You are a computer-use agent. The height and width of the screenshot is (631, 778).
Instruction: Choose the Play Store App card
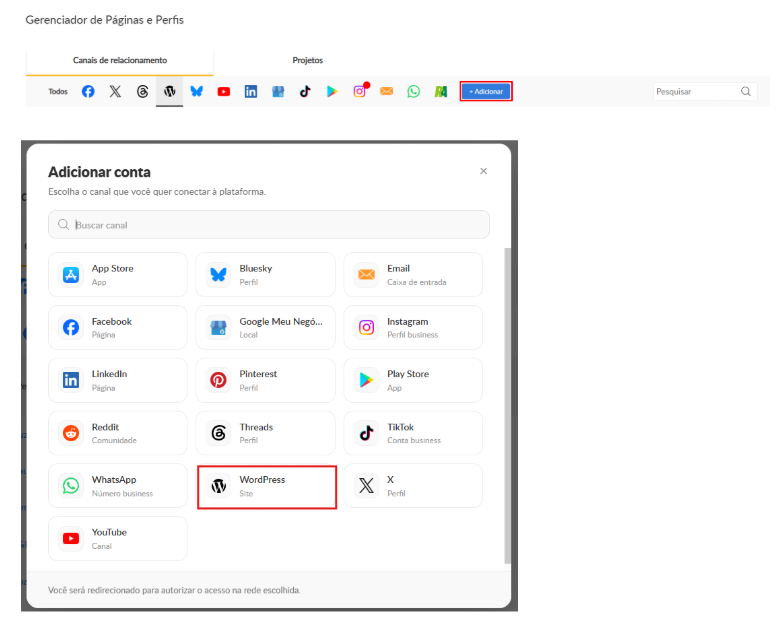(x=413, y=380)
